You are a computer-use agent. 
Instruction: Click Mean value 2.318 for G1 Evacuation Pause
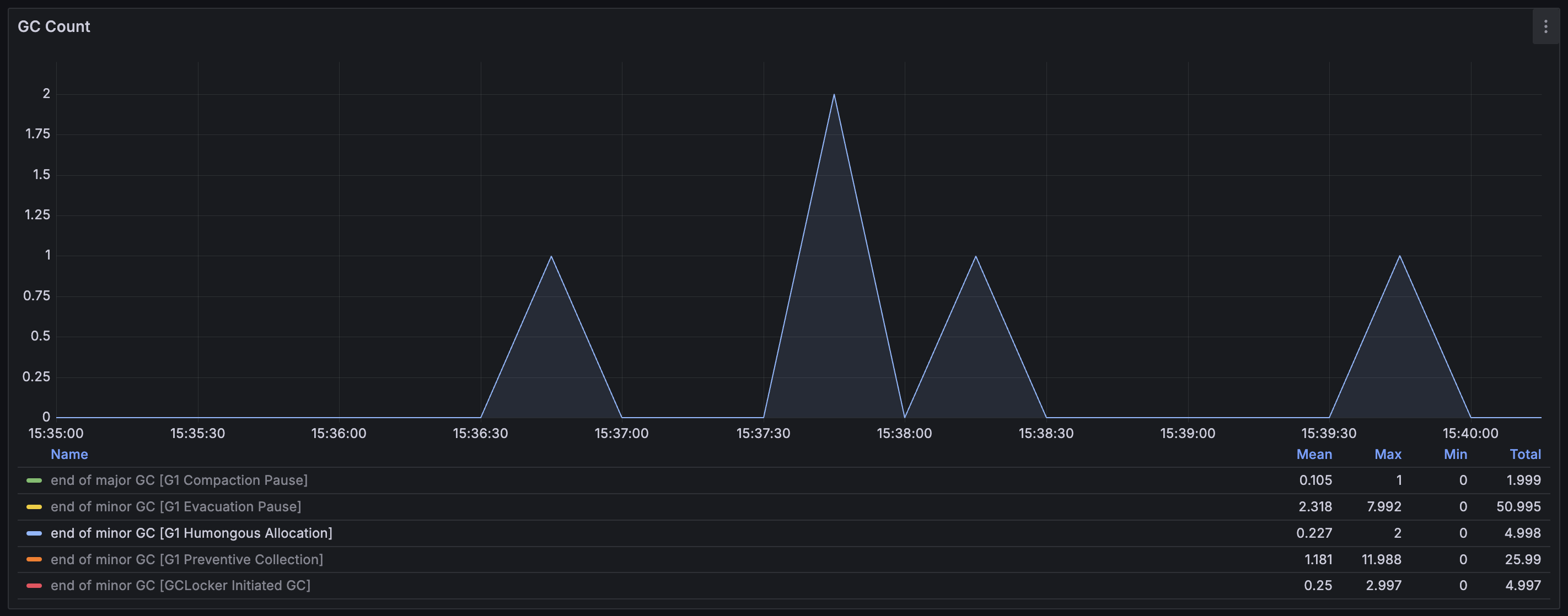(x=1315, y=506)
